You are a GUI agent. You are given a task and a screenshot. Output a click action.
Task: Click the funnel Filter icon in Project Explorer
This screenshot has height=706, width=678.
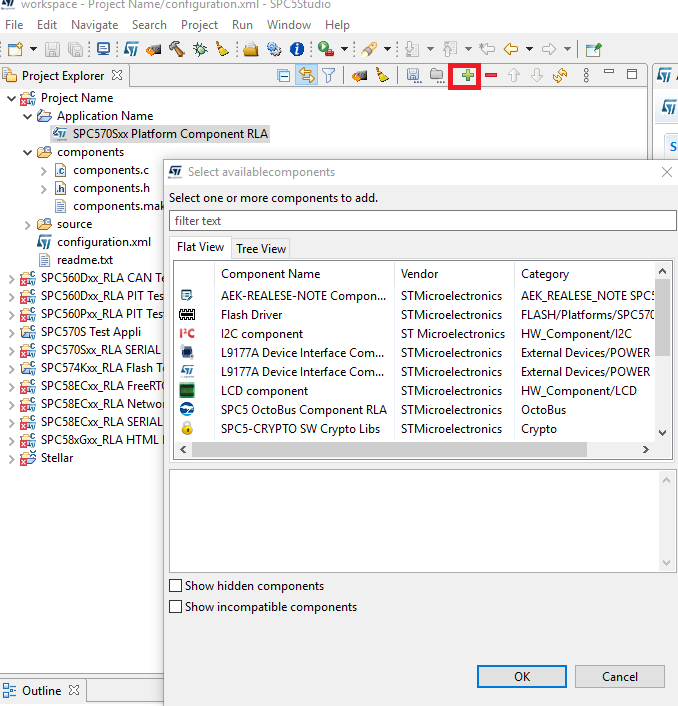click(329, 76)
